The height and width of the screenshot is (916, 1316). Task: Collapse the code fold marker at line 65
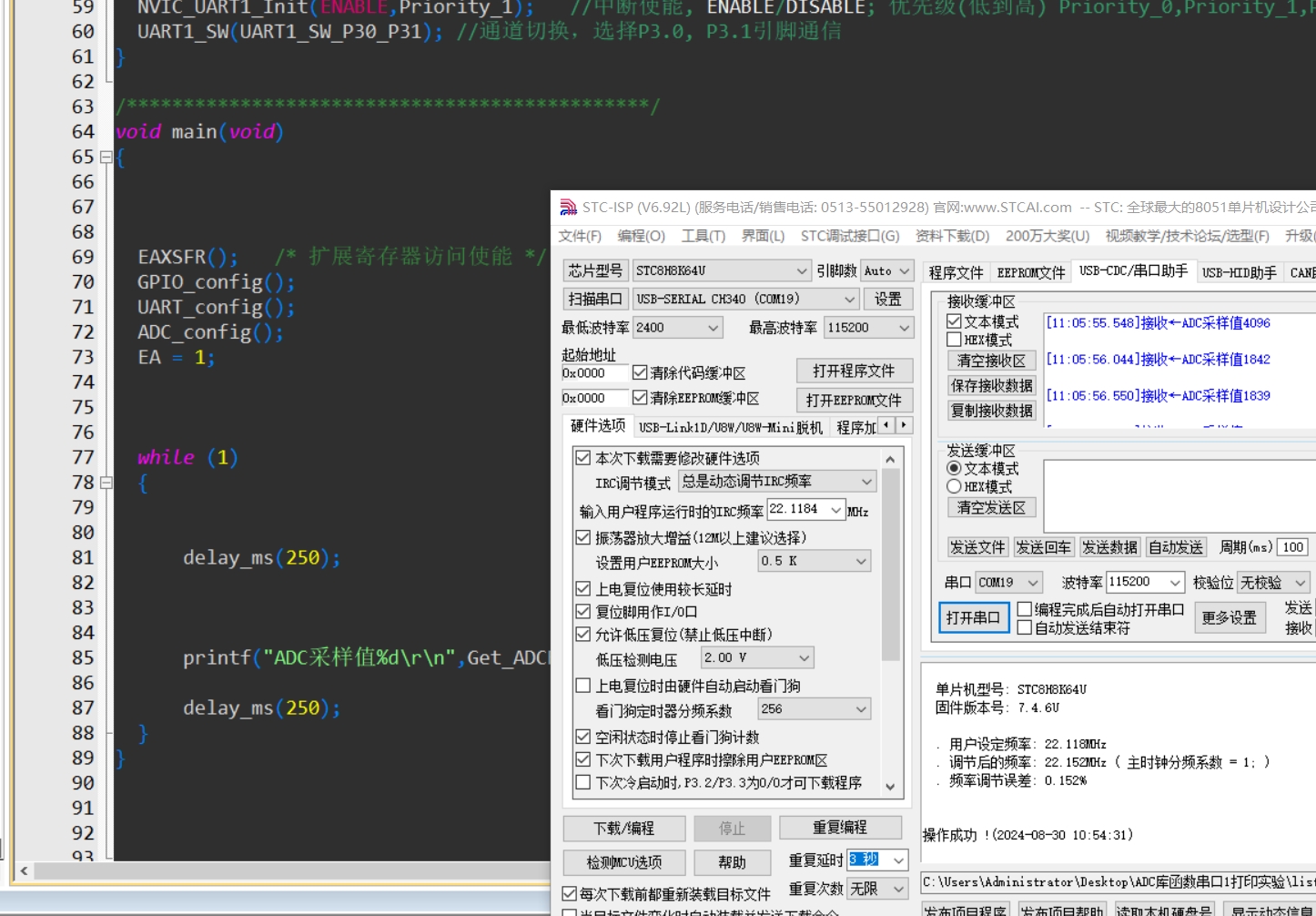[x=106, y=158]
